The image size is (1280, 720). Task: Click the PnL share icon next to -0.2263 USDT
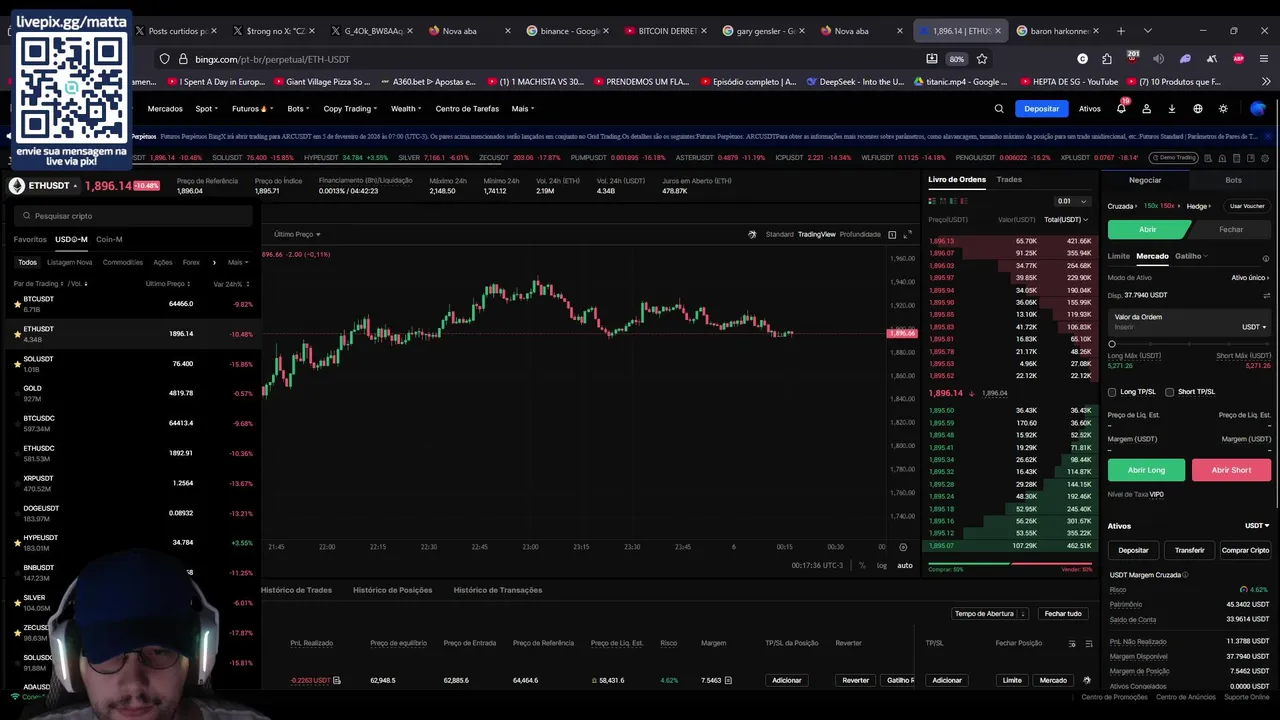click(337, 680)
